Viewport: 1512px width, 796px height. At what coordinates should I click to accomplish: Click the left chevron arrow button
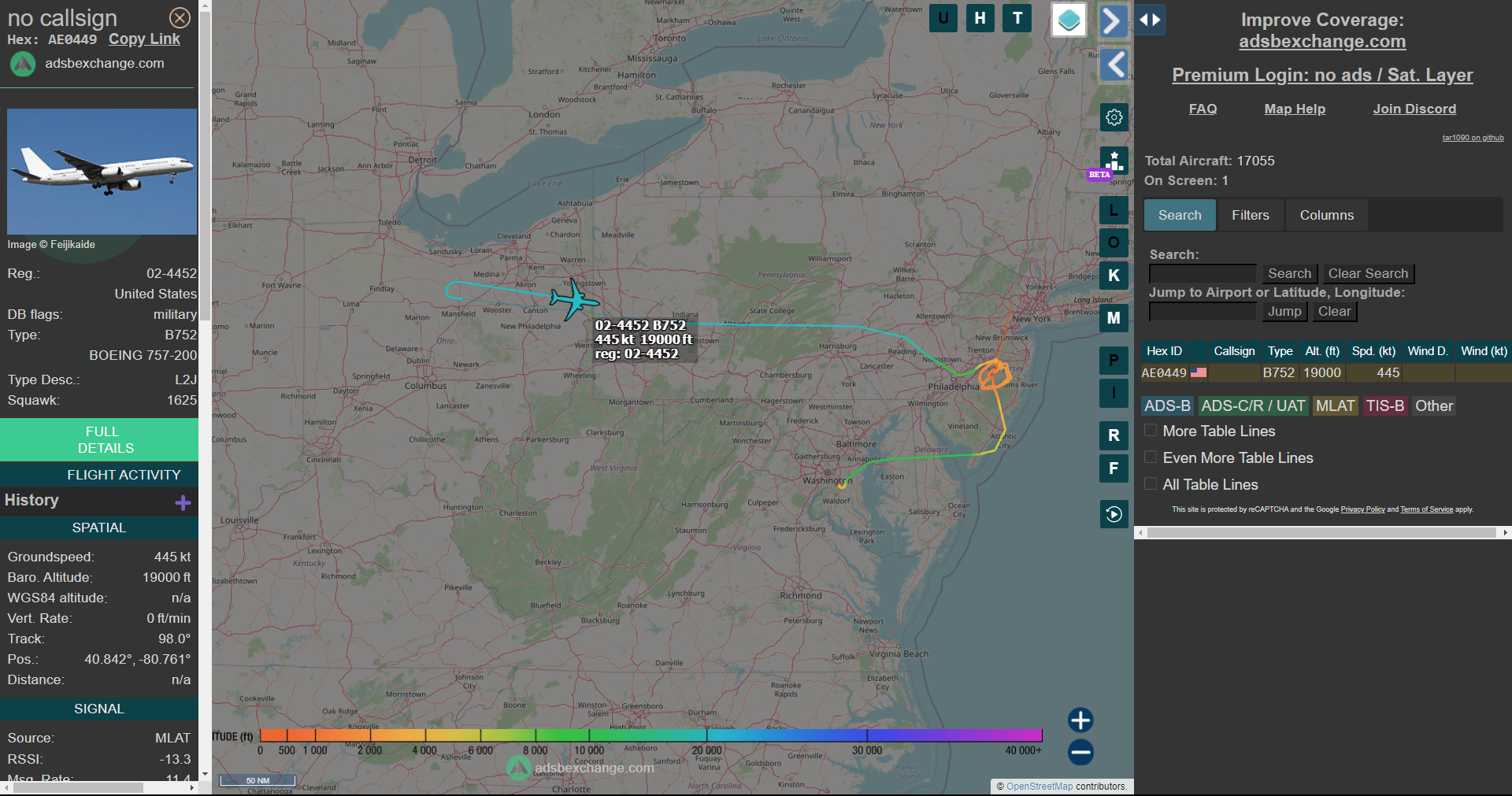(x=1114, y=65)
